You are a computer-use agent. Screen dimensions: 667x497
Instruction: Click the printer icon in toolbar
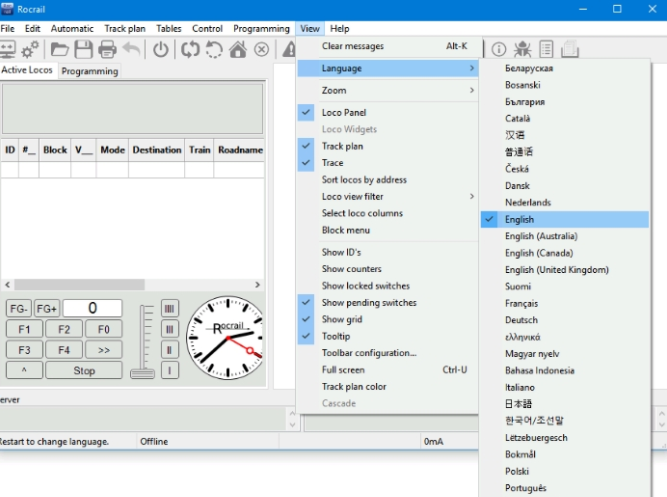[x=108, y=49]
